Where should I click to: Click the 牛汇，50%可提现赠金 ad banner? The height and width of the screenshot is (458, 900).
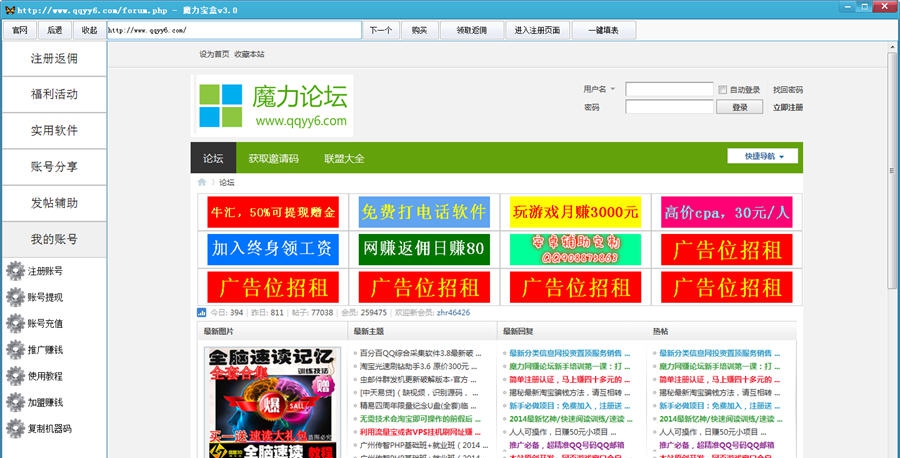[273, 212]
